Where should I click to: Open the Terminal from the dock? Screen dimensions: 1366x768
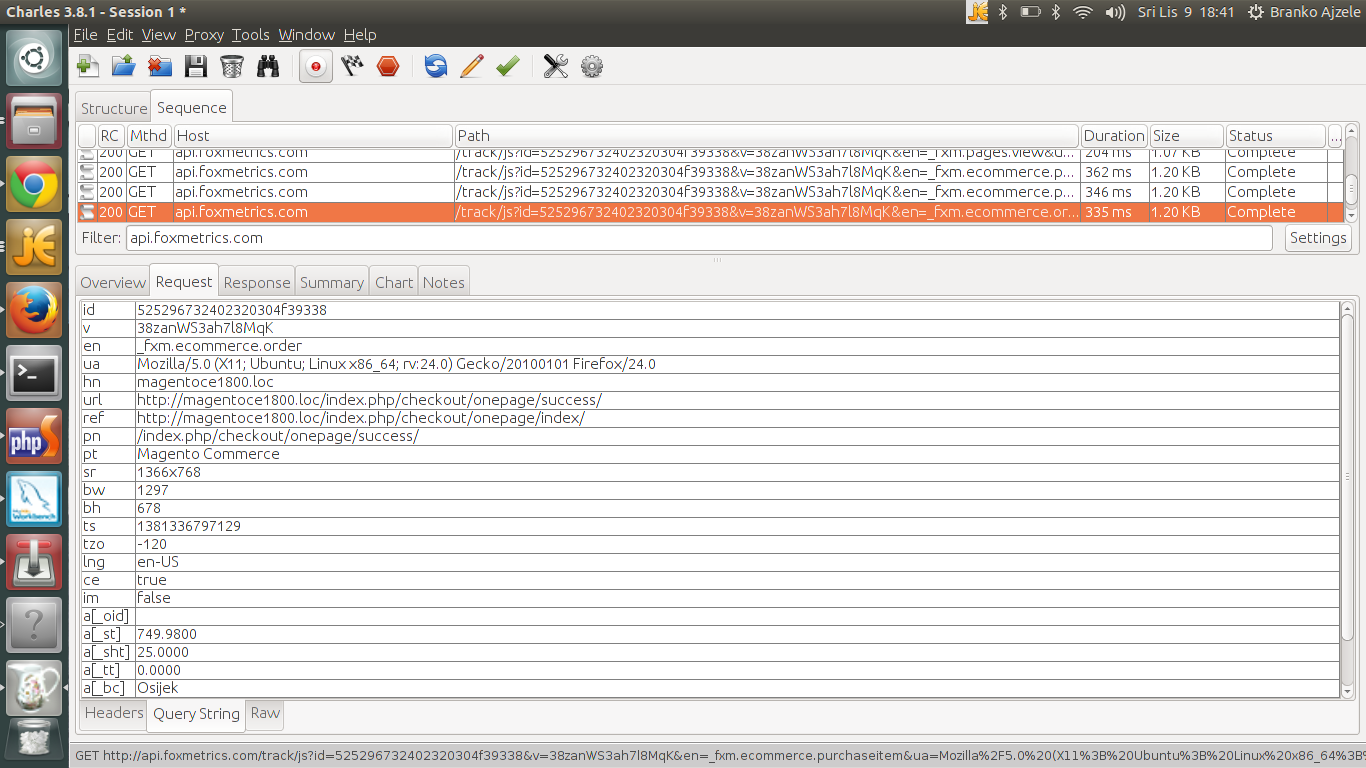pyautogui.click(x=34, y=373)
